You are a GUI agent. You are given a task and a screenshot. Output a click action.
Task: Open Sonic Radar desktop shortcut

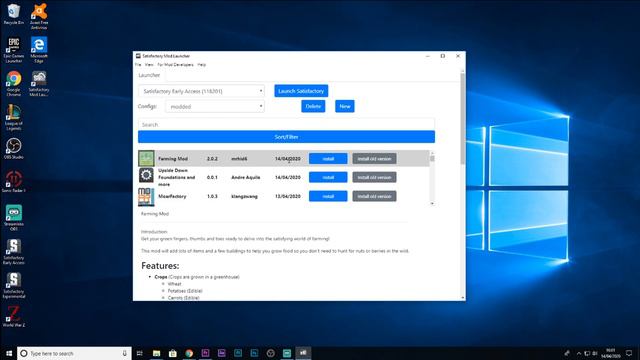(x=13, y=182)
